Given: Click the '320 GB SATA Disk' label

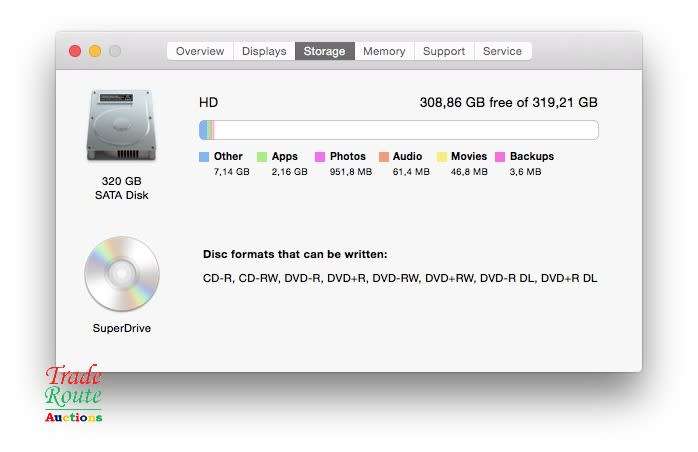Looking at the screenshot, I should [x=122, y=188].
